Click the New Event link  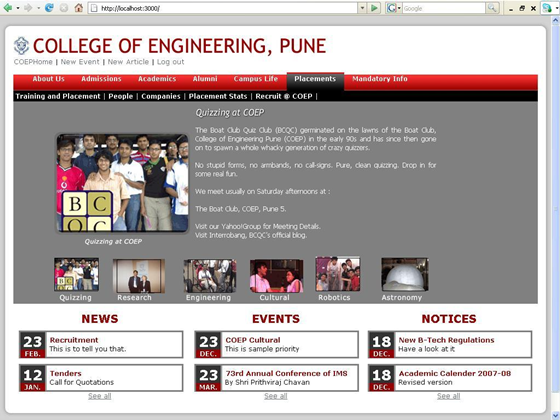(x=80, y=62)
